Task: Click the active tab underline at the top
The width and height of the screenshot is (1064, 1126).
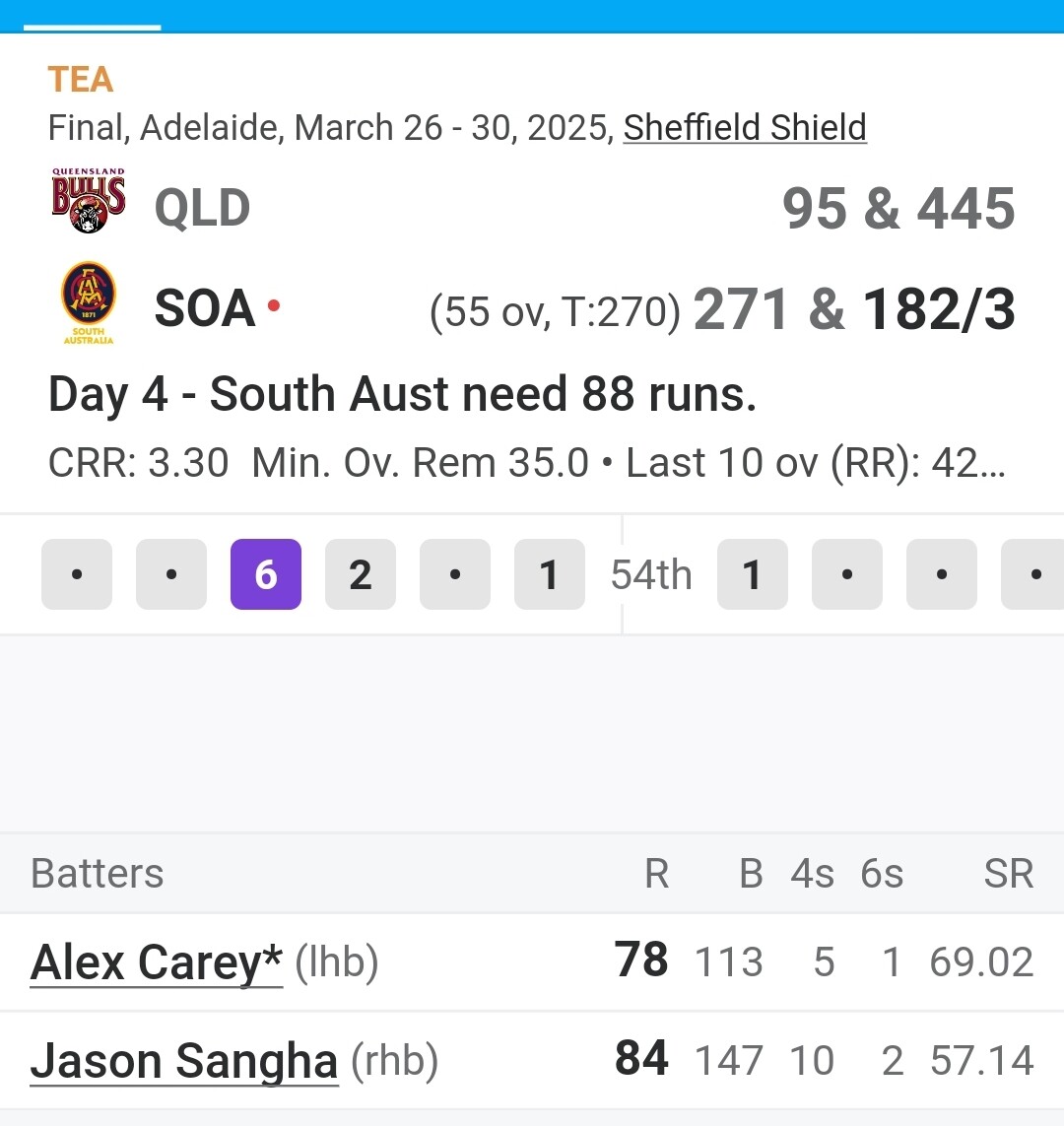Action: coord(92,28)
